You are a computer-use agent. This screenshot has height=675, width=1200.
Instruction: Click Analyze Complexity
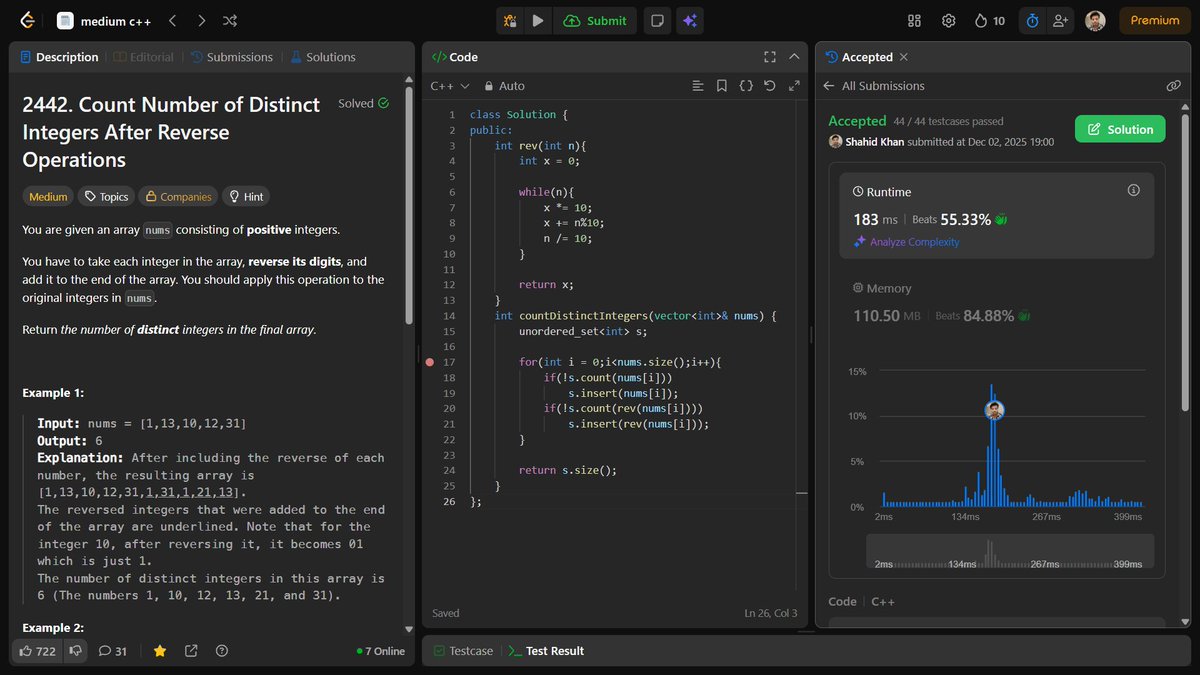coord(906,242)
